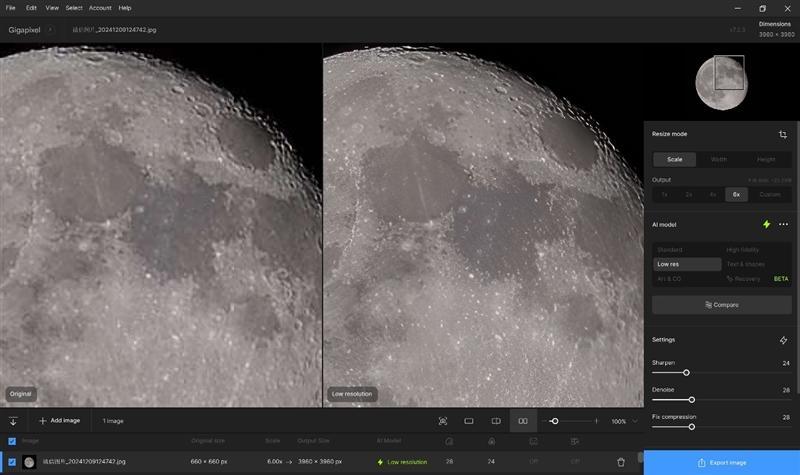Click the Settings lightning bolt icon
The image size is (800, 475).
click(x=783, y=340)
